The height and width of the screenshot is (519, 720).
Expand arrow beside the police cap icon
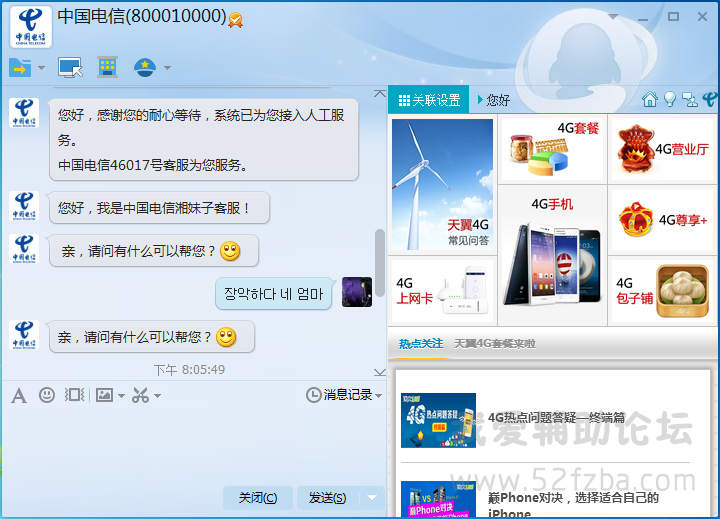click(168, 68)
